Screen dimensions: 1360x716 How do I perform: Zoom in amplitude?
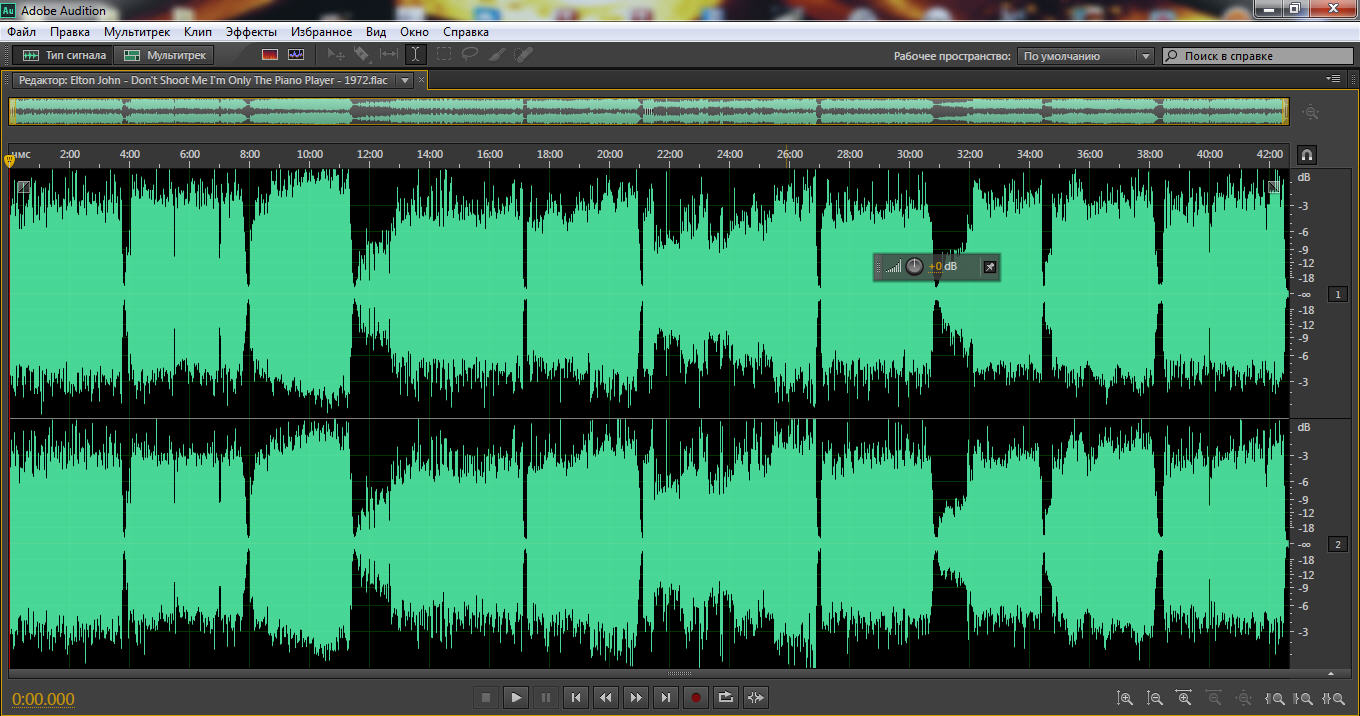[x=1125, y=698]
